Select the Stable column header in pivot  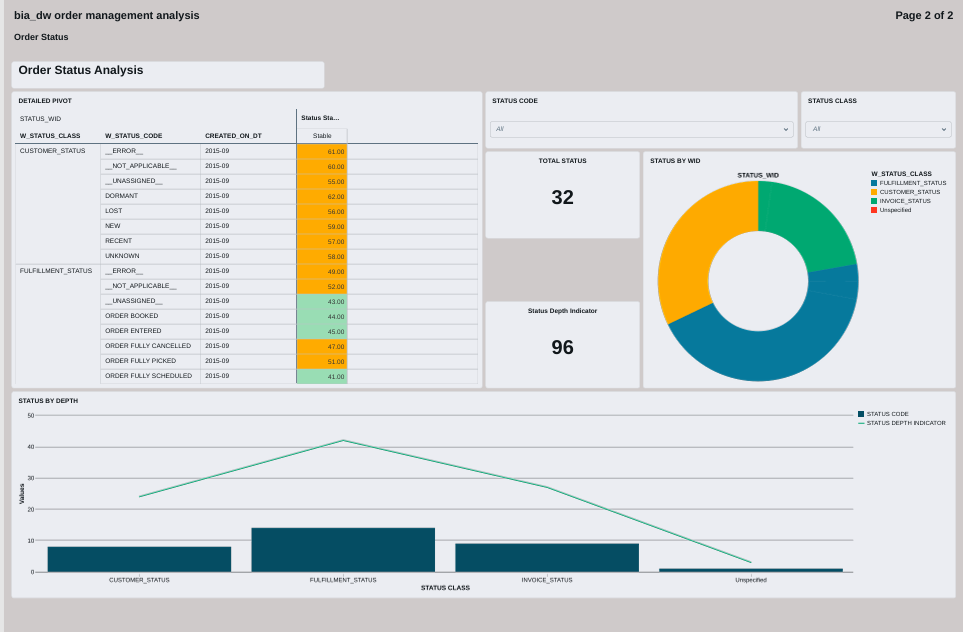pyautogui.click(x=322, y=136)
